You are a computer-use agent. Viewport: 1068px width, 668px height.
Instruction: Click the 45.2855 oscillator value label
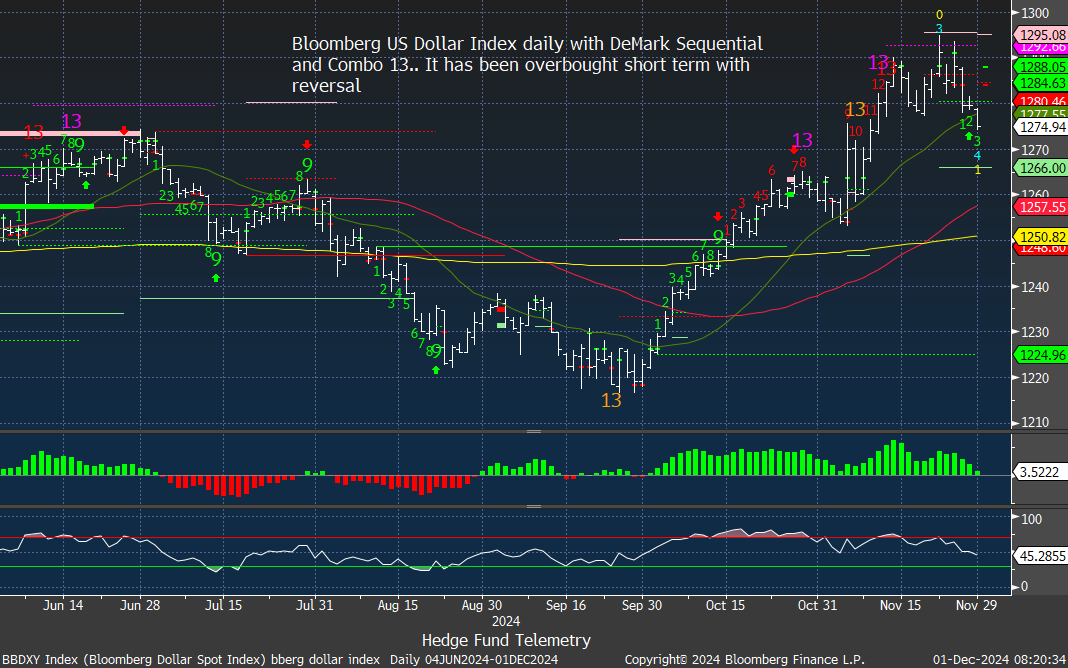coord(1041,556)
